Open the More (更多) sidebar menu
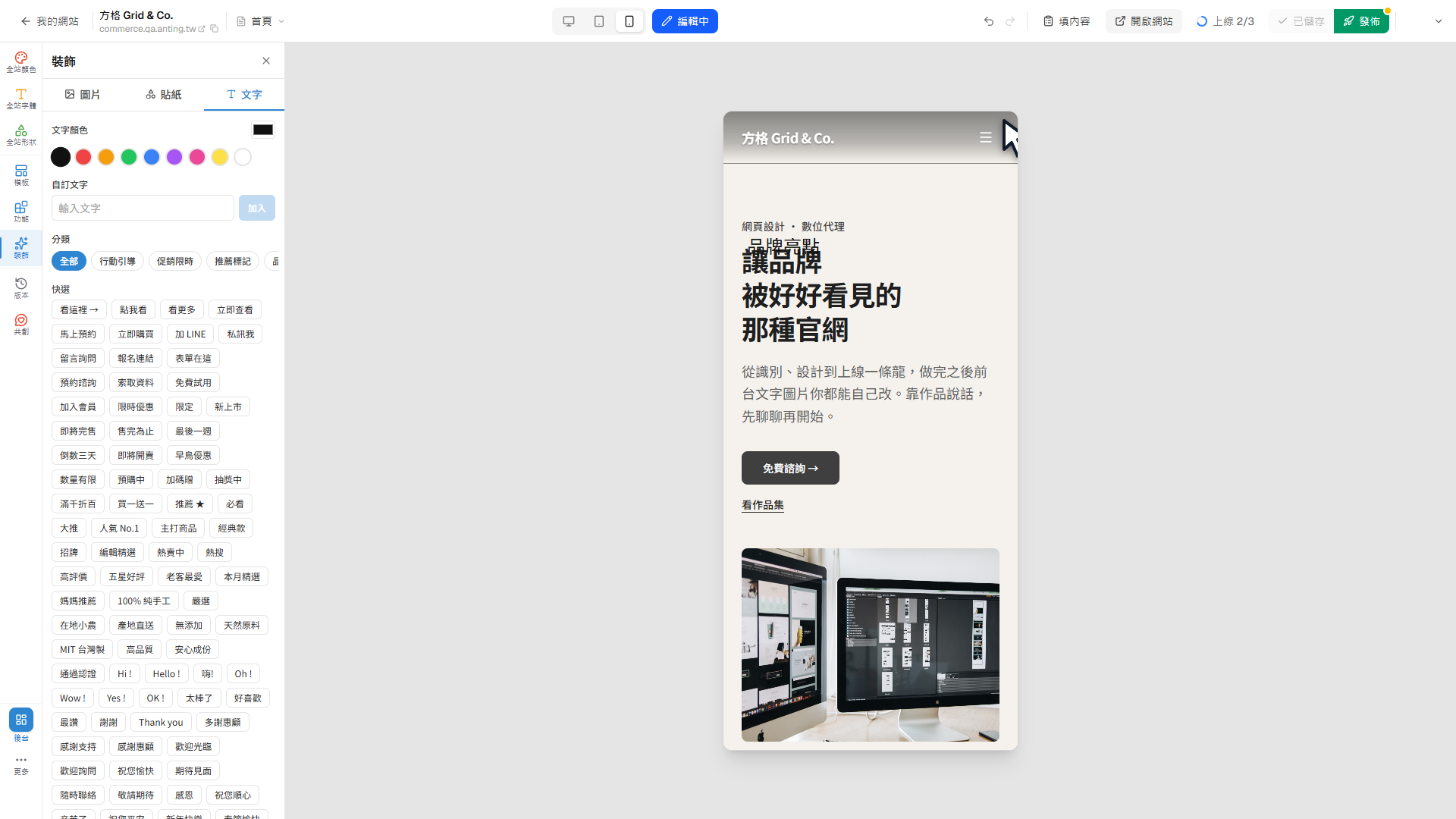The image size is (1456, 819). point(21,765)
